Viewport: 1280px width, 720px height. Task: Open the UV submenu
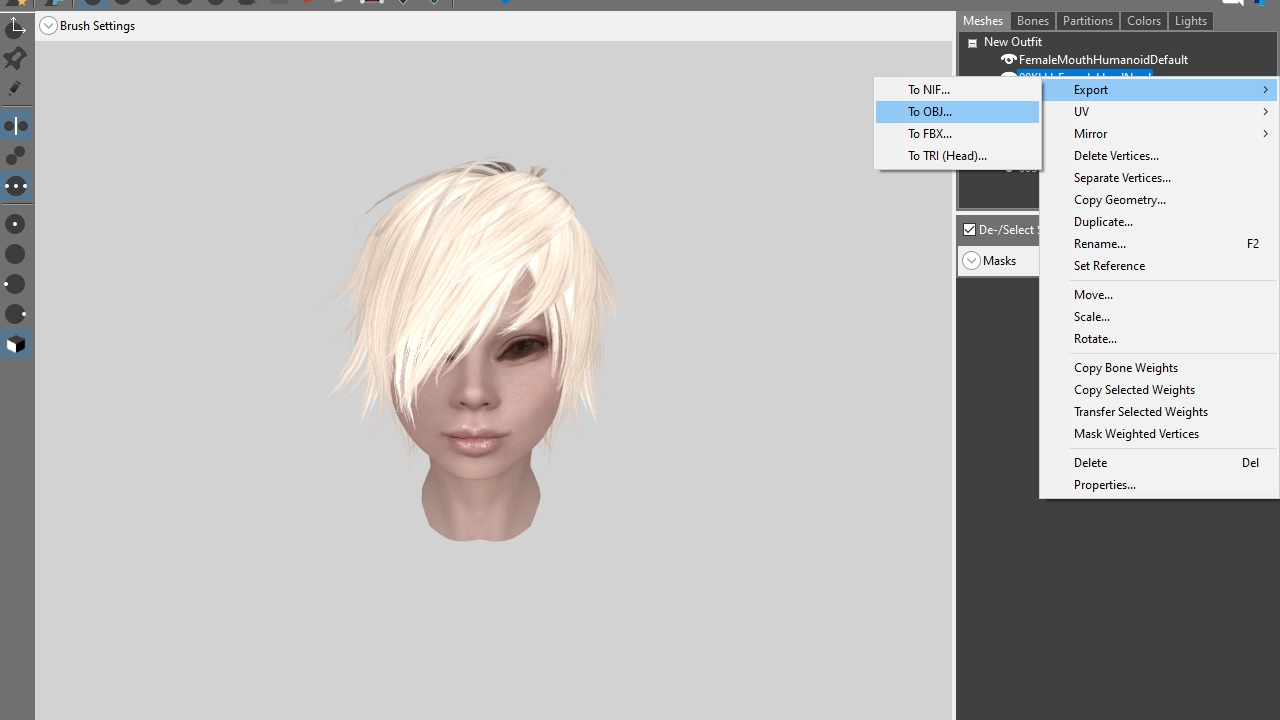(1159, 112)
